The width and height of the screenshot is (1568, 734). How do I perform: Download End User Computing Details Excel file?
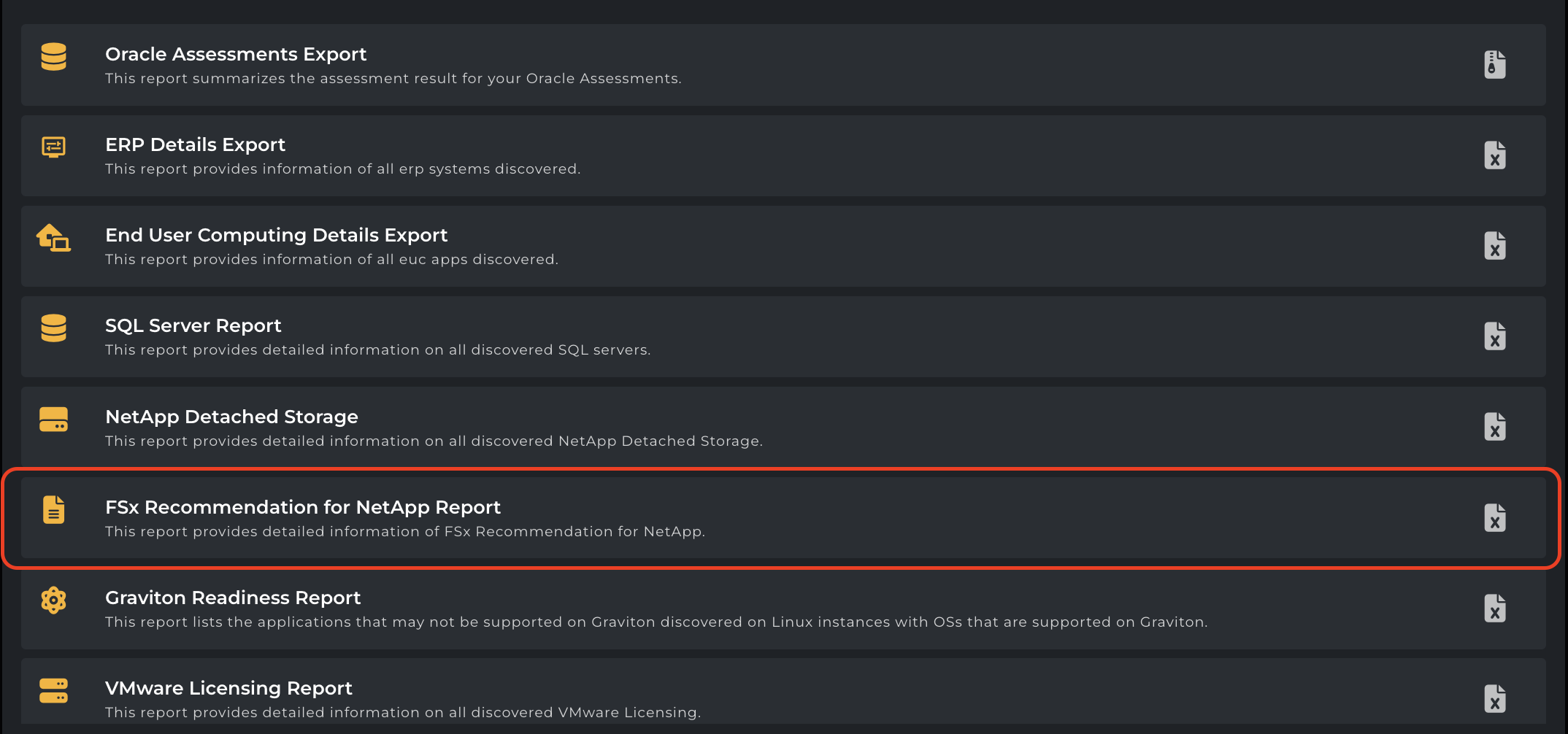tap(1494, 246)
